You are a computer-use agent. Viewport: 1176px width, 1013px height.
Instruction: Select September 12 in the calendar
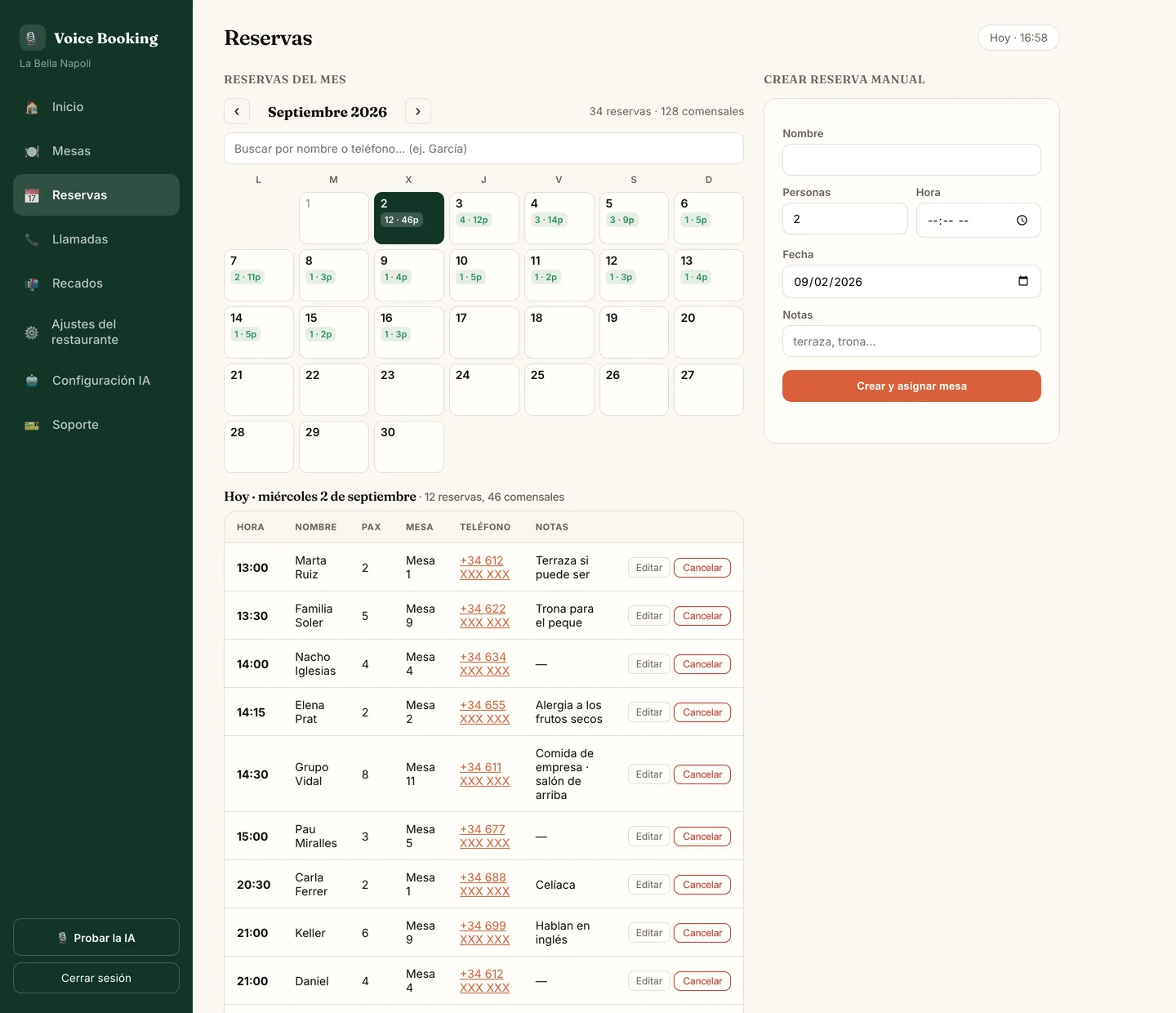pos(634,275)
